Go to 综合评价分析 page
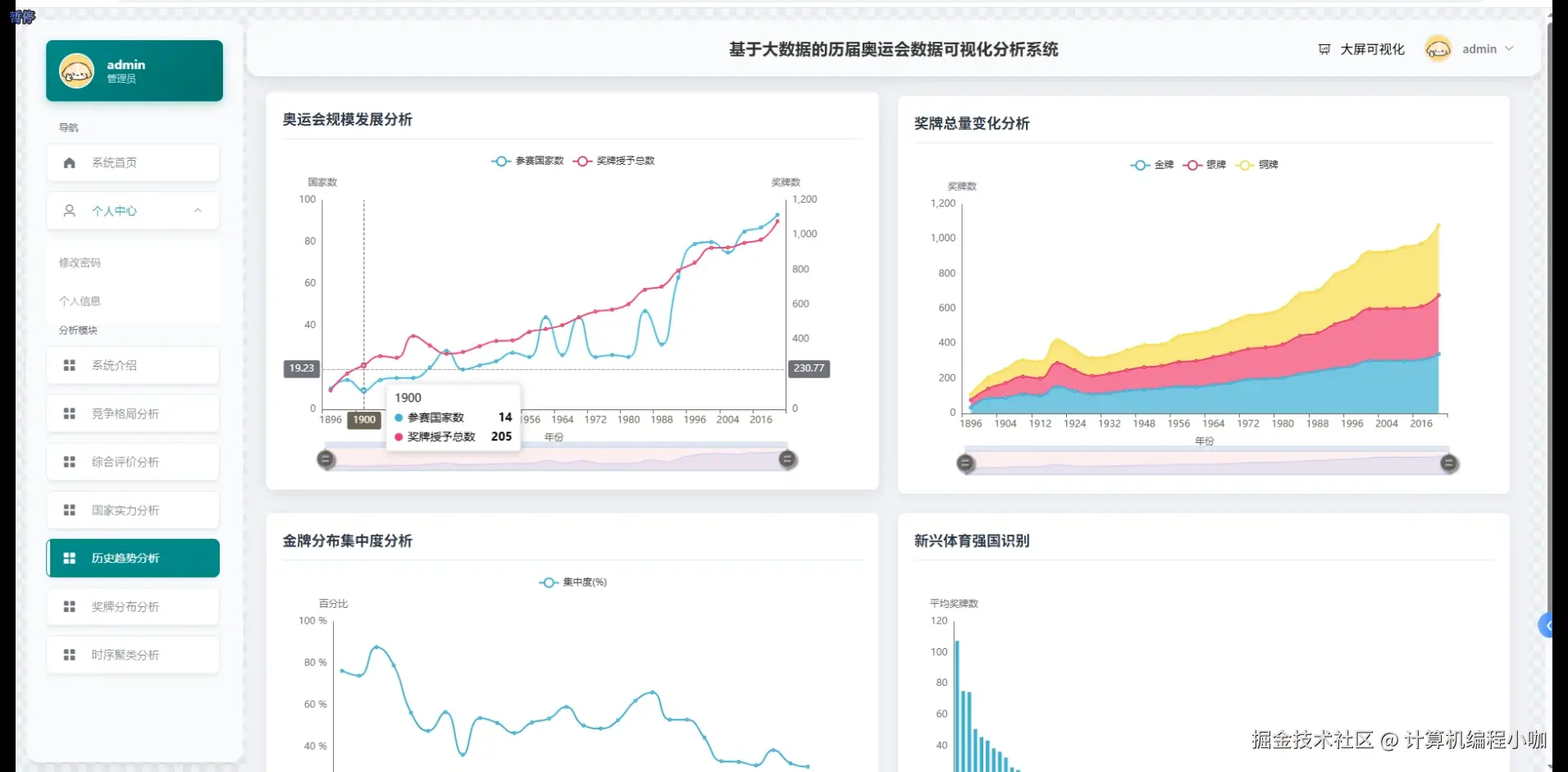Screen dimensions: 1568x772 click(133, 462)
